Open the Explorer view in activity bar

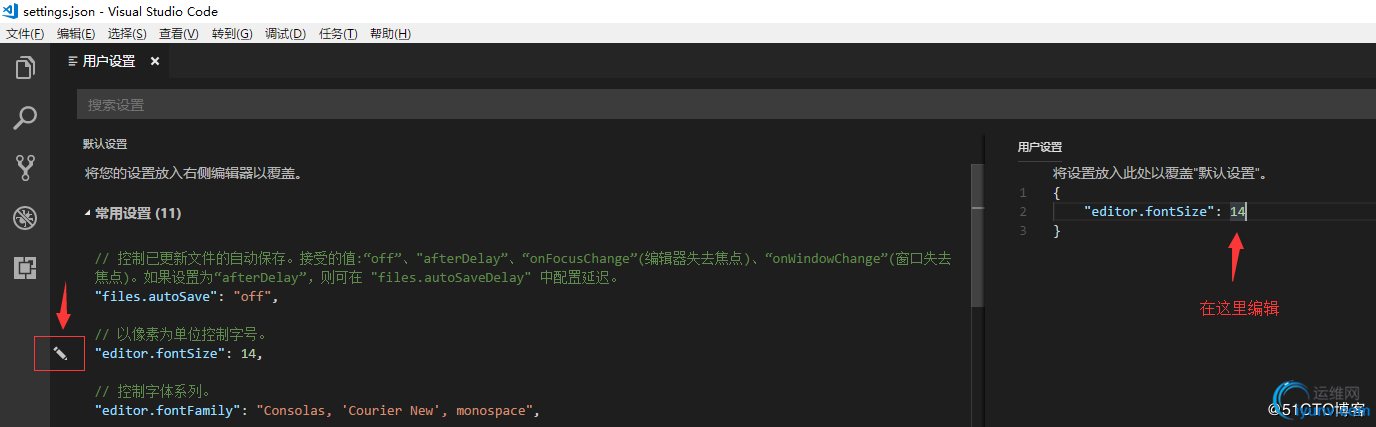[x=25, y=68]
